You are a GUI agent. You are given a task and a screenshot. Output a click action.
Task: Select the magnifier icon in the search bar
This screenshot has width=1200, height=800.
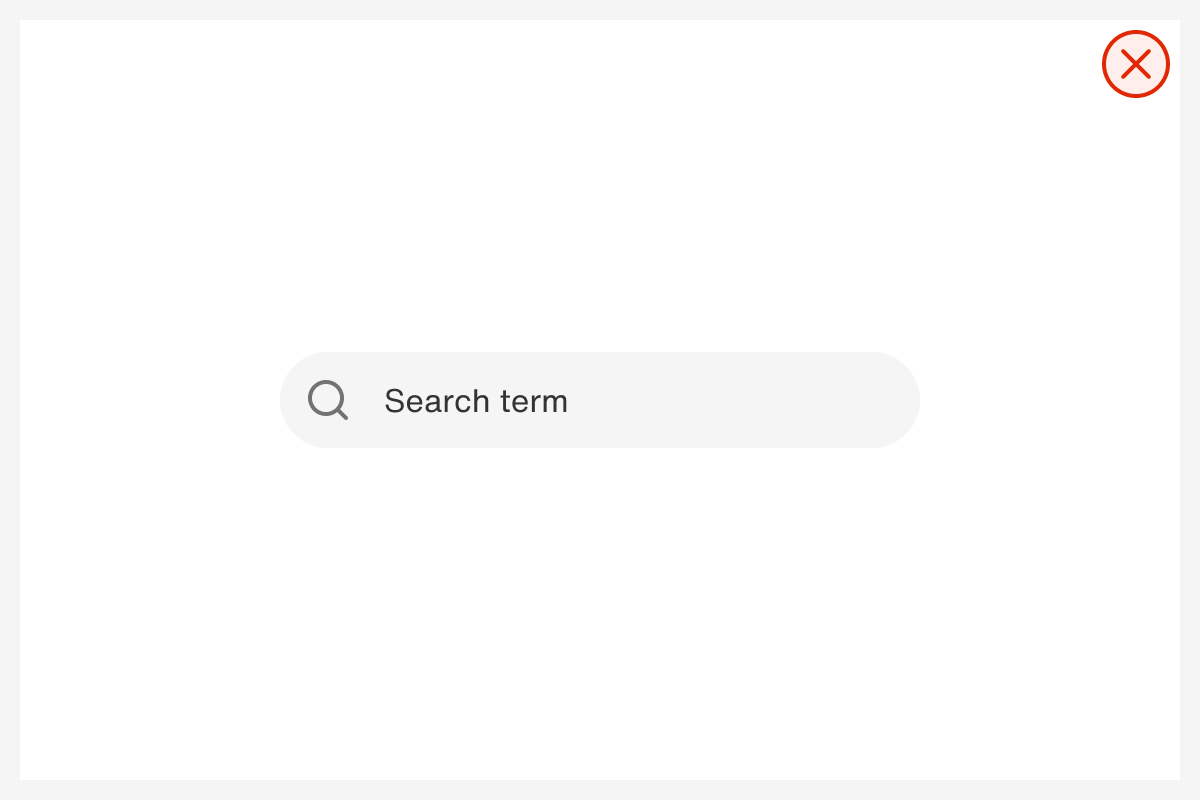pos(327,399)
